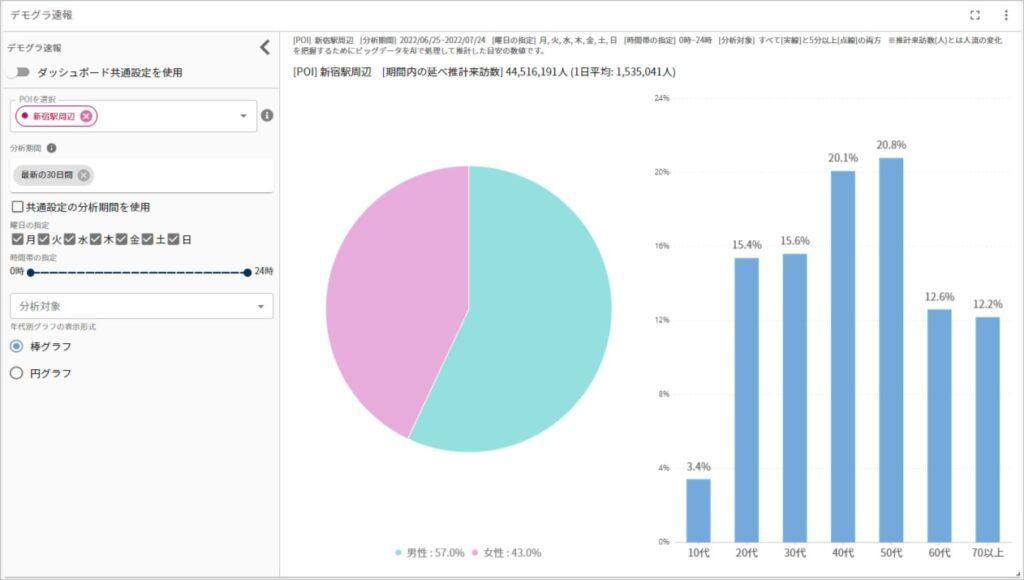Remove the 最新の30日間 period chip
Image resolution: width=1024 pixels, height=580 pixels.
(x=84, y=176)
